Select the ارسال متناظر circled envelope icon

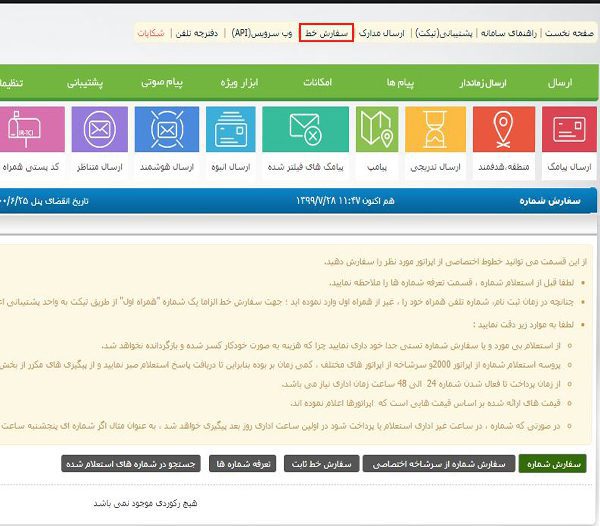click(99, 129)
